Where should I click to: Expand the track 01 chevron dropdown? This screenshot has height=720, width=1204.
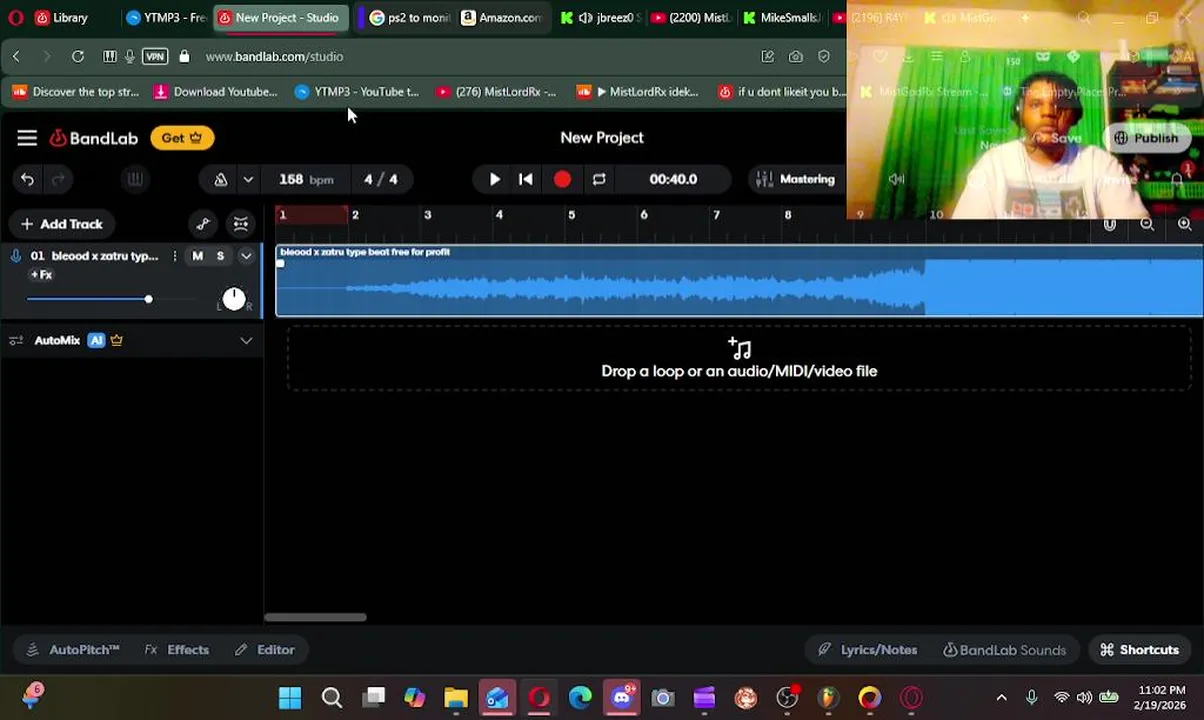[x=246, y=256]
